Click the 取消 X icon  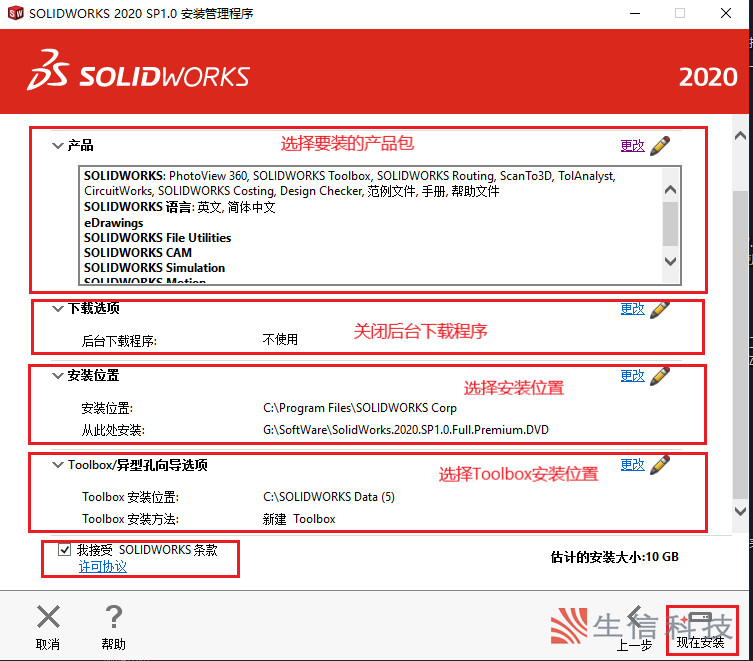click(x=49, y=617)
